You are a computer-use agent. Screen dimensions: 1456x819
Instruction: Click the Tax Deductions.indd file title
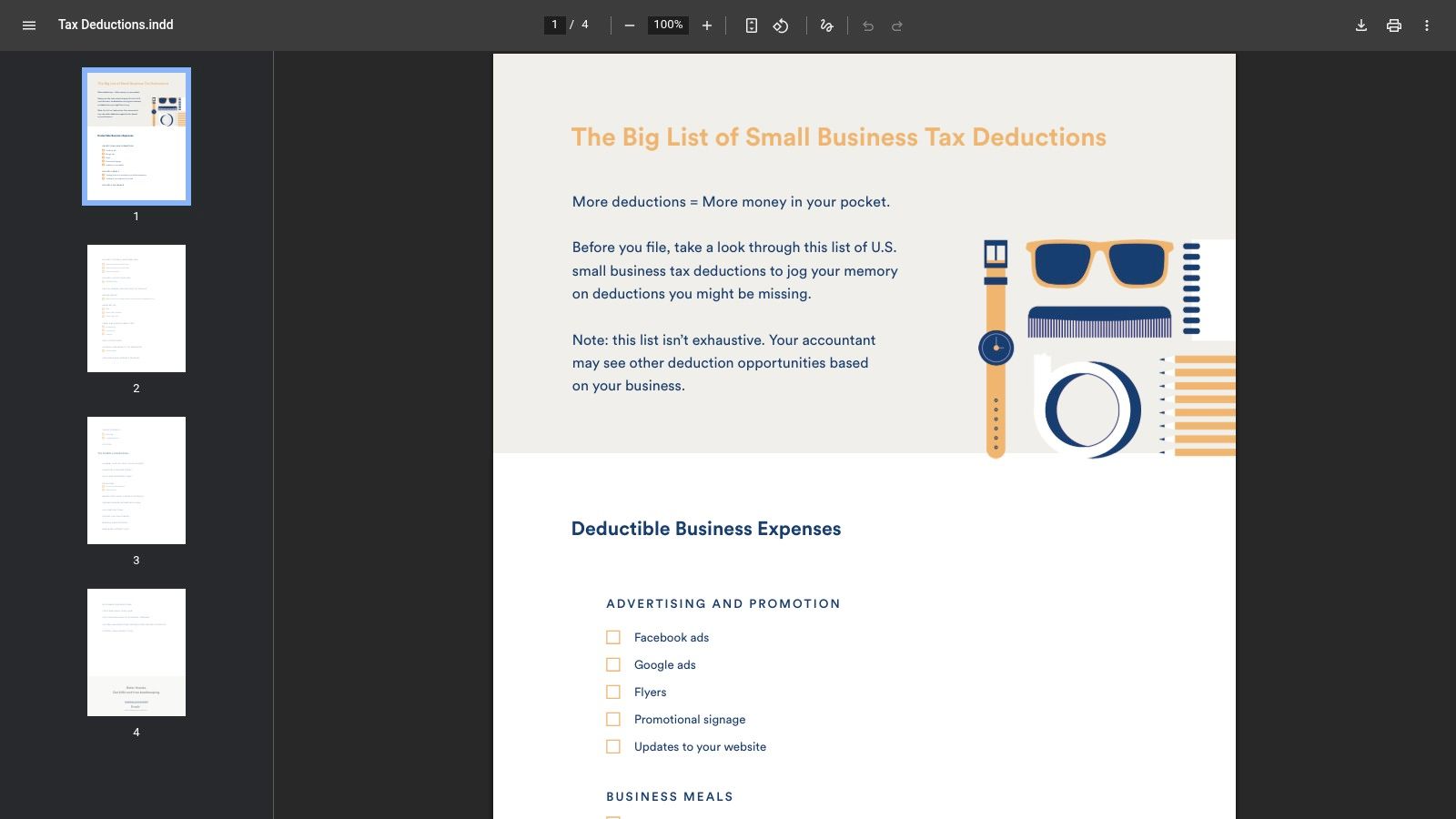coord(116,25)
